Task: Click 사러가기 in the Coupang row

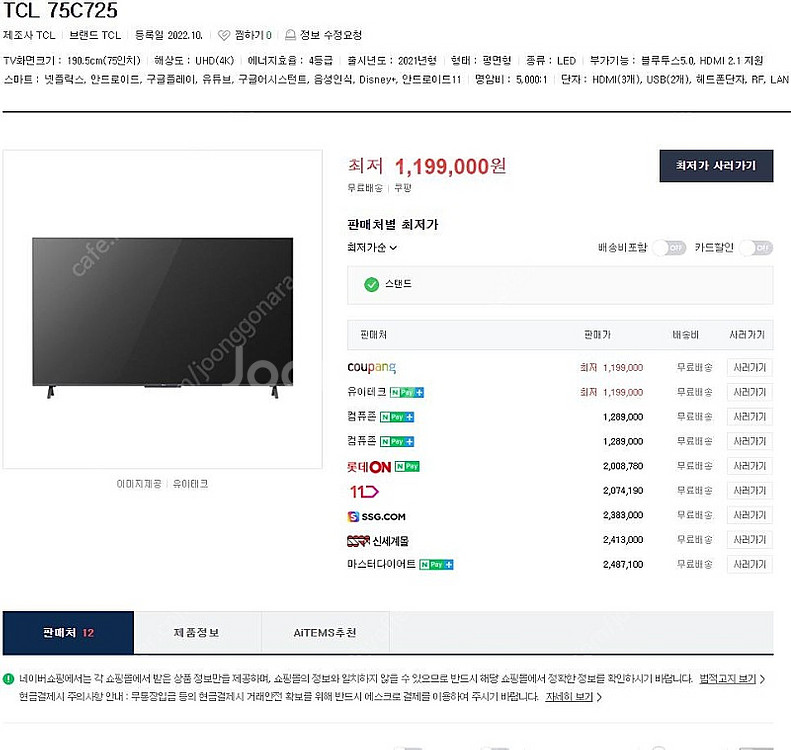Action: [x=749, y=368]
